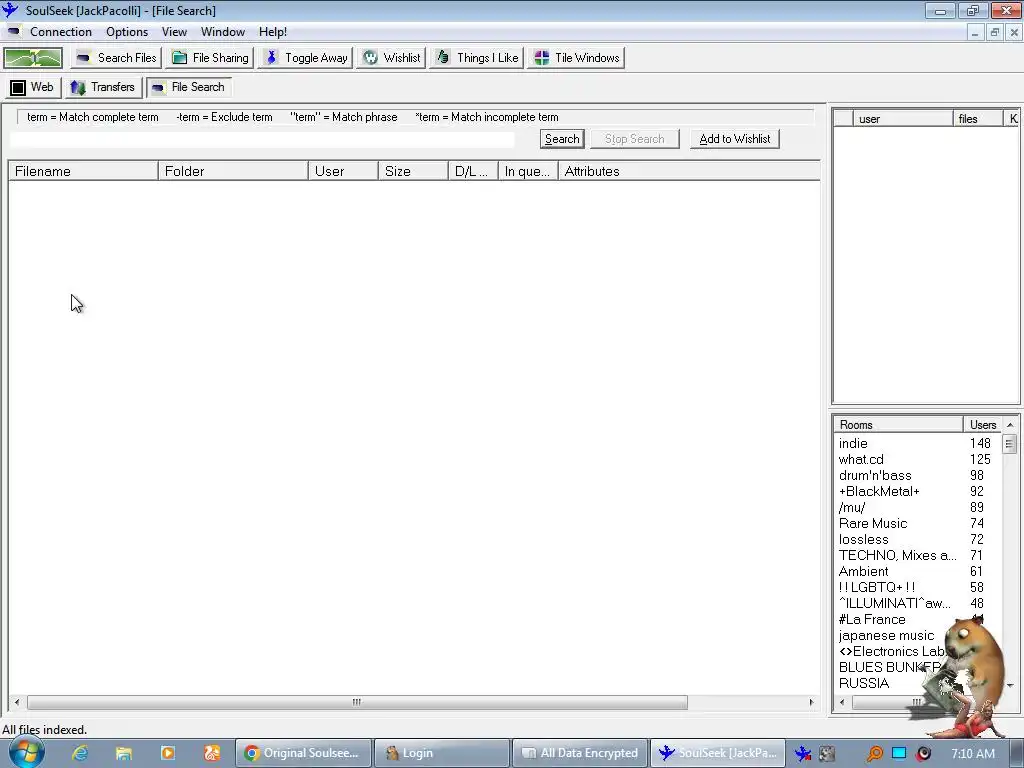Open Search Files from the toolbar
The image size is (1024, 768).
click(x=116, y=57)
